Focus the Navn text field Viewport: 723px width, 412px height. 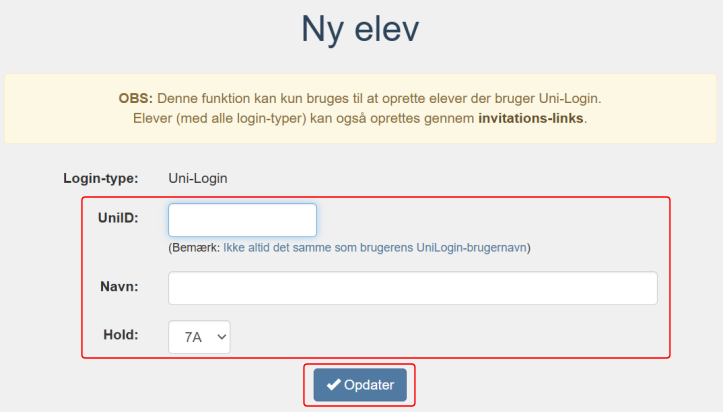point(413,288)
